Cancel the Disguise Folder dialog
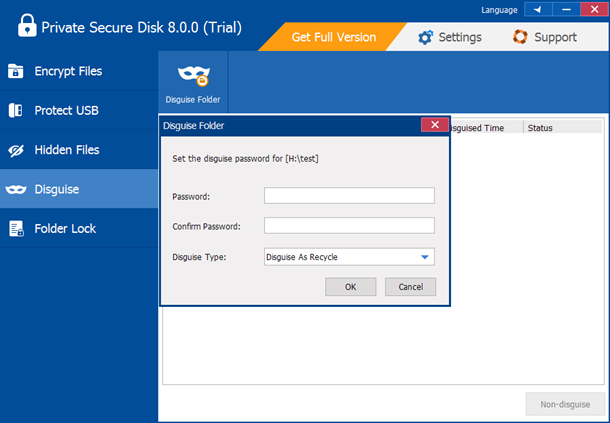Screen dimensions: 610x423 pyautogui.click(x=410, y=287)
